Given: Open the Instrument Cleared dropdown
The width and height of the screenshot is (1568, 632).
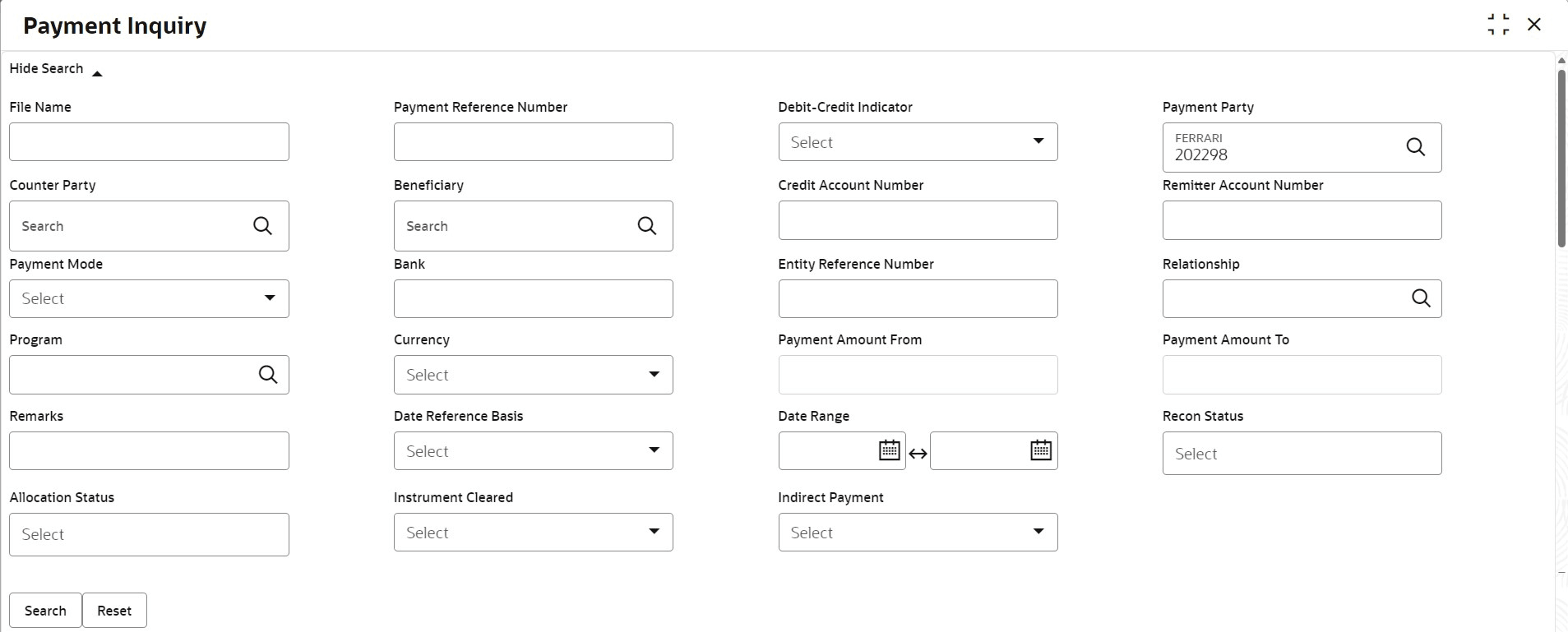Looking at the screenshot, I should coord(533,533).
